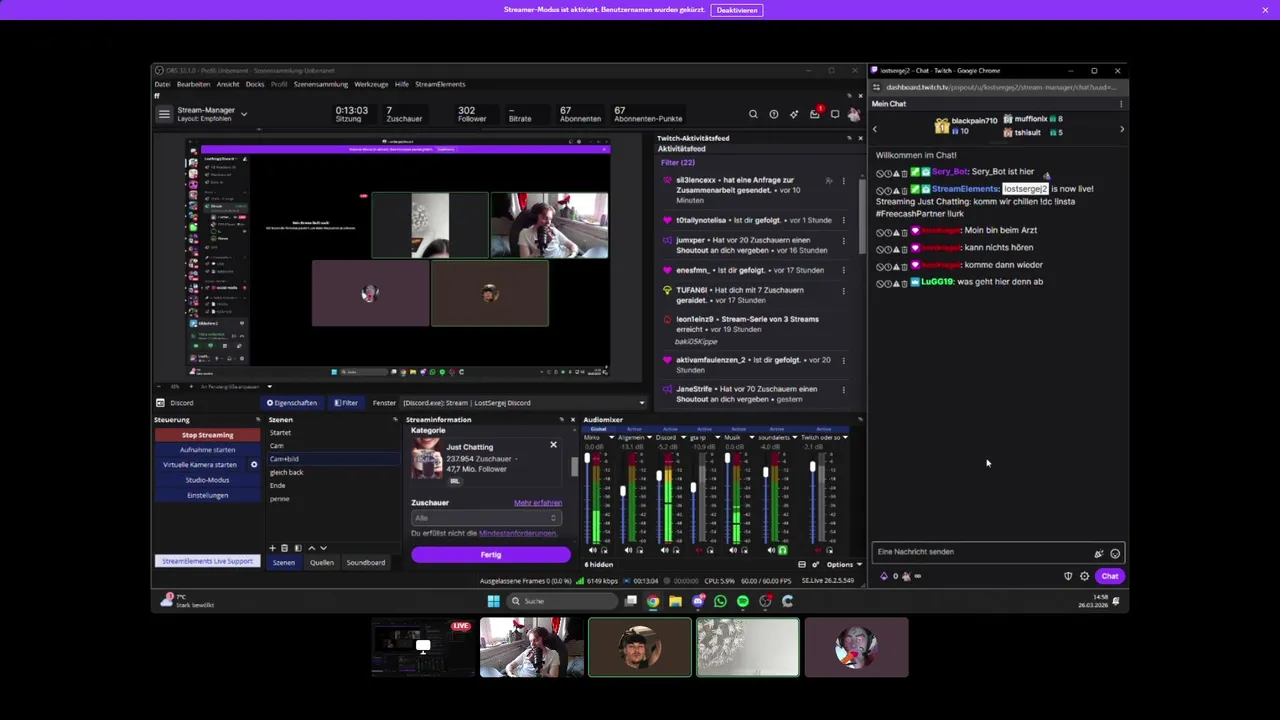Click the search icon in Stream-Manager header
The width and height of the screenshot is (1280, 720).
click(753, 114)
